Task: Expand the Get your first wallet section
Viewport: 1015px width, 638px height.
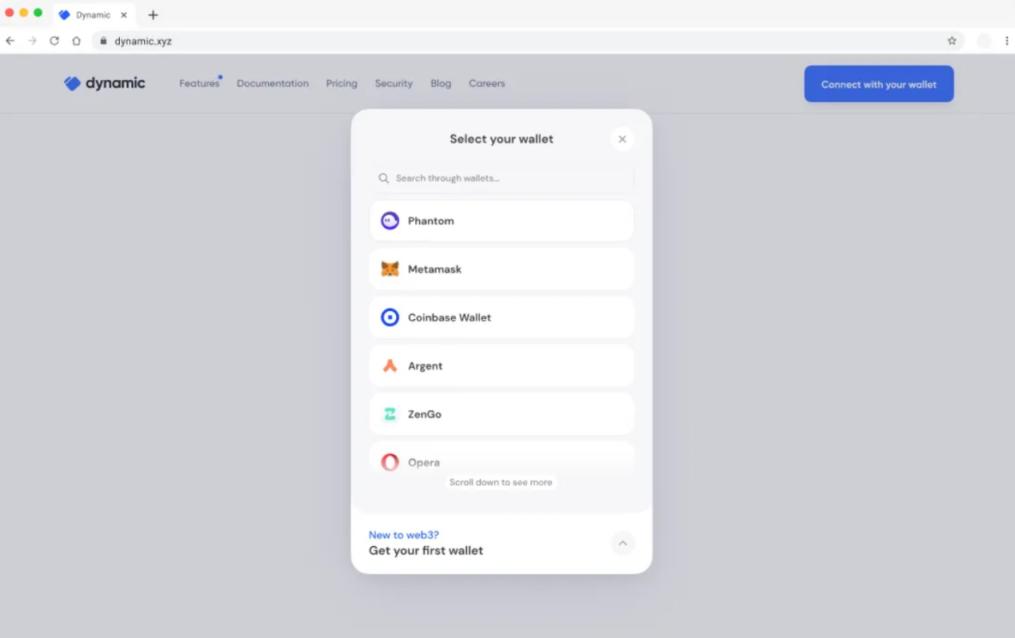Action: click(x=622, y=543)
